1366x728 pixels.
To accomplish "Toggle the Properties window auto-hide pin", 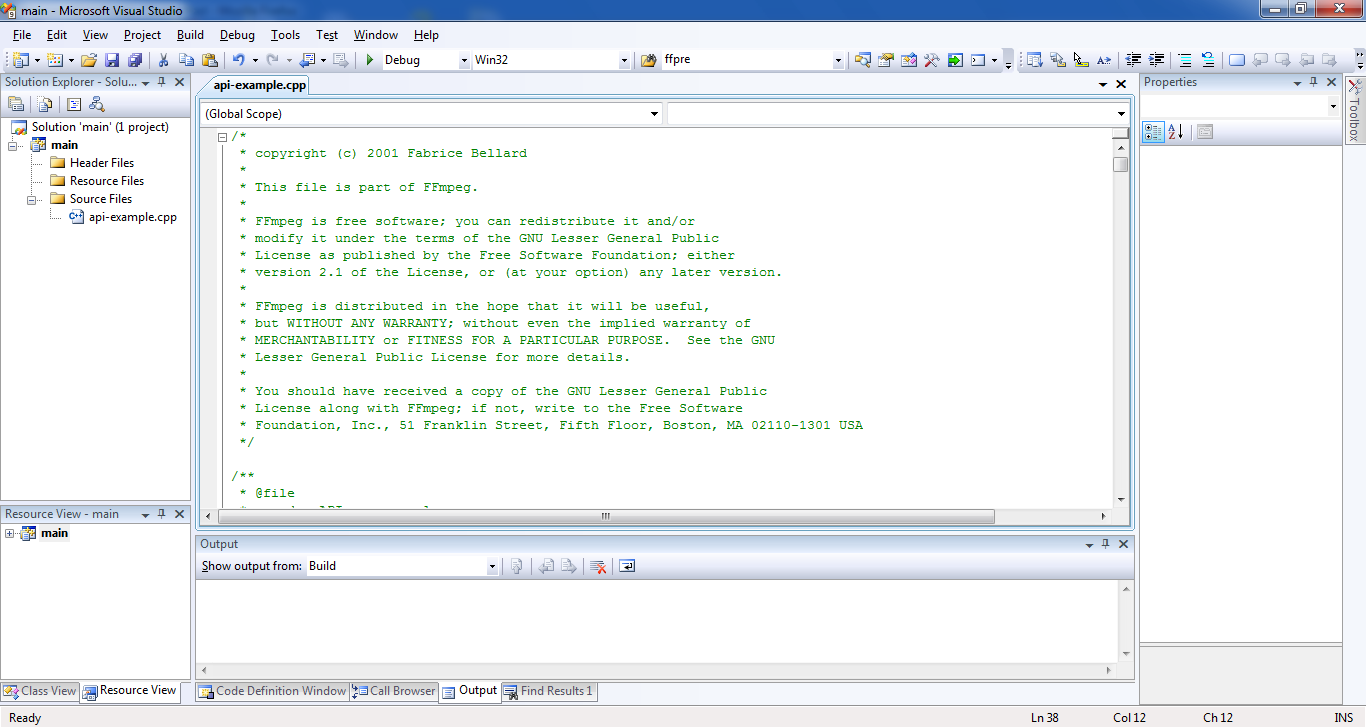I will pos(1313,82).
